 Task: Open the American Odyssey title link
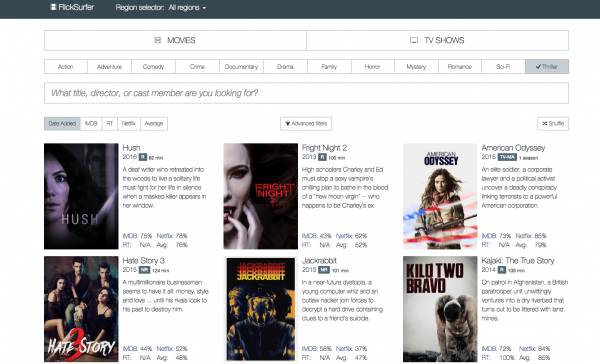513,148
